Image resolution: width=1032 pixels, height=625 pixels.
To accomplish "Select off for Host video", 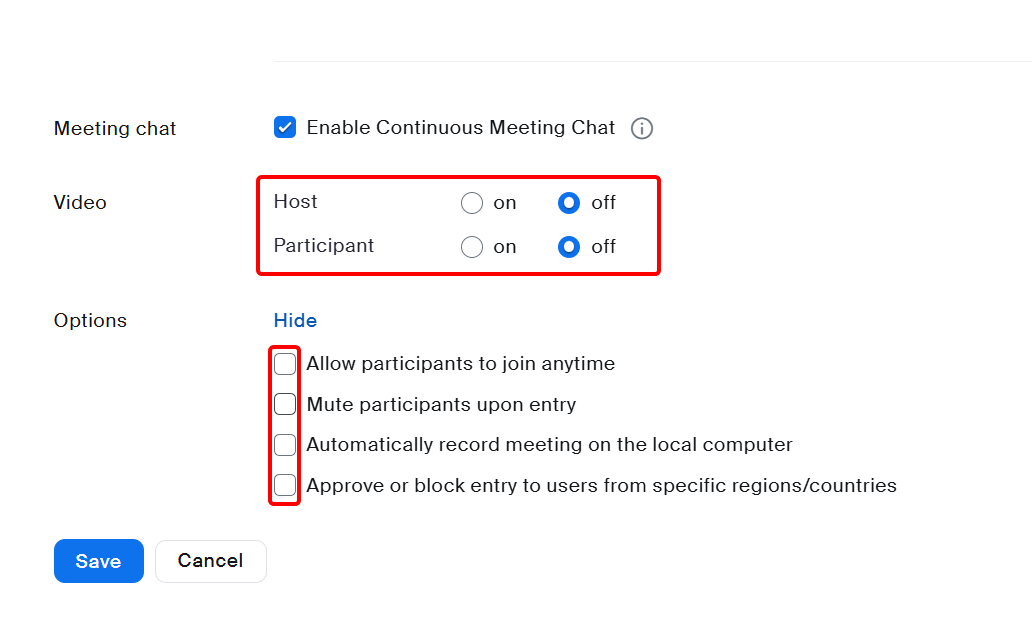I will [x=569, y=202].
